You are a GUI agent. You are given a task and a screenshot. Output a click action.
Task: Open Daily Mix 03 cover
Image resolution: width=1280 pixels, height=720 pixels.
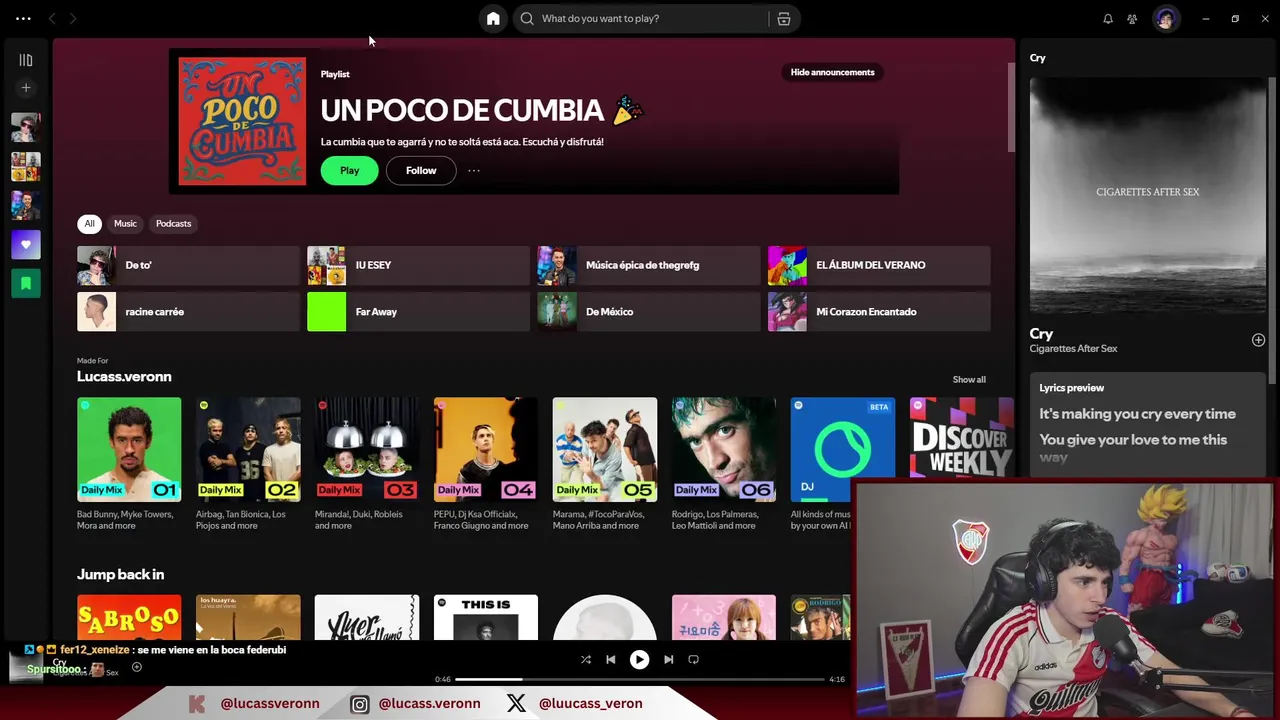click(367, 449)
